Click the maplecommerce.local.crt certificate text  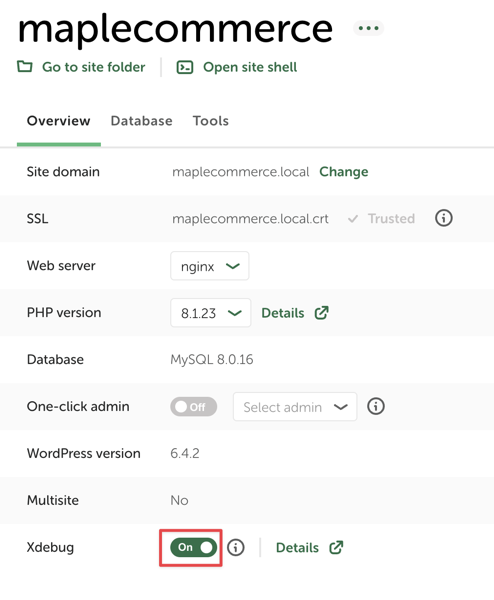250,219
